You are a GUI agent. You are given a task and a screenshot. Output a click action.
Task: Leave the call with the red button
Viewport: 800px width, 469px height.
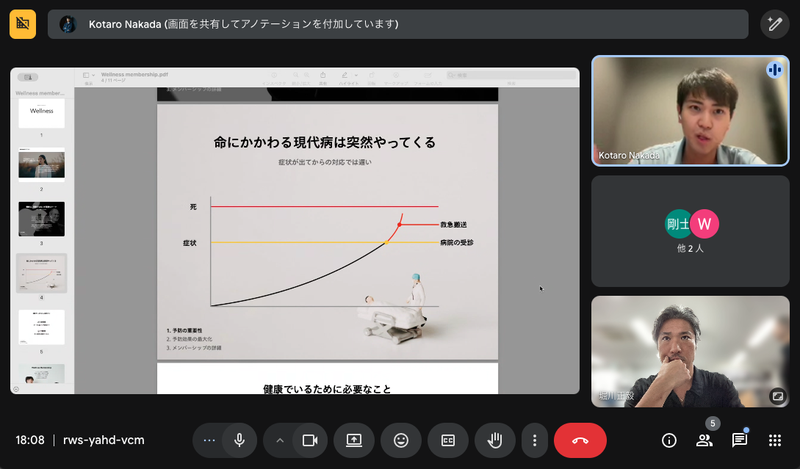(x=580, y=440)
